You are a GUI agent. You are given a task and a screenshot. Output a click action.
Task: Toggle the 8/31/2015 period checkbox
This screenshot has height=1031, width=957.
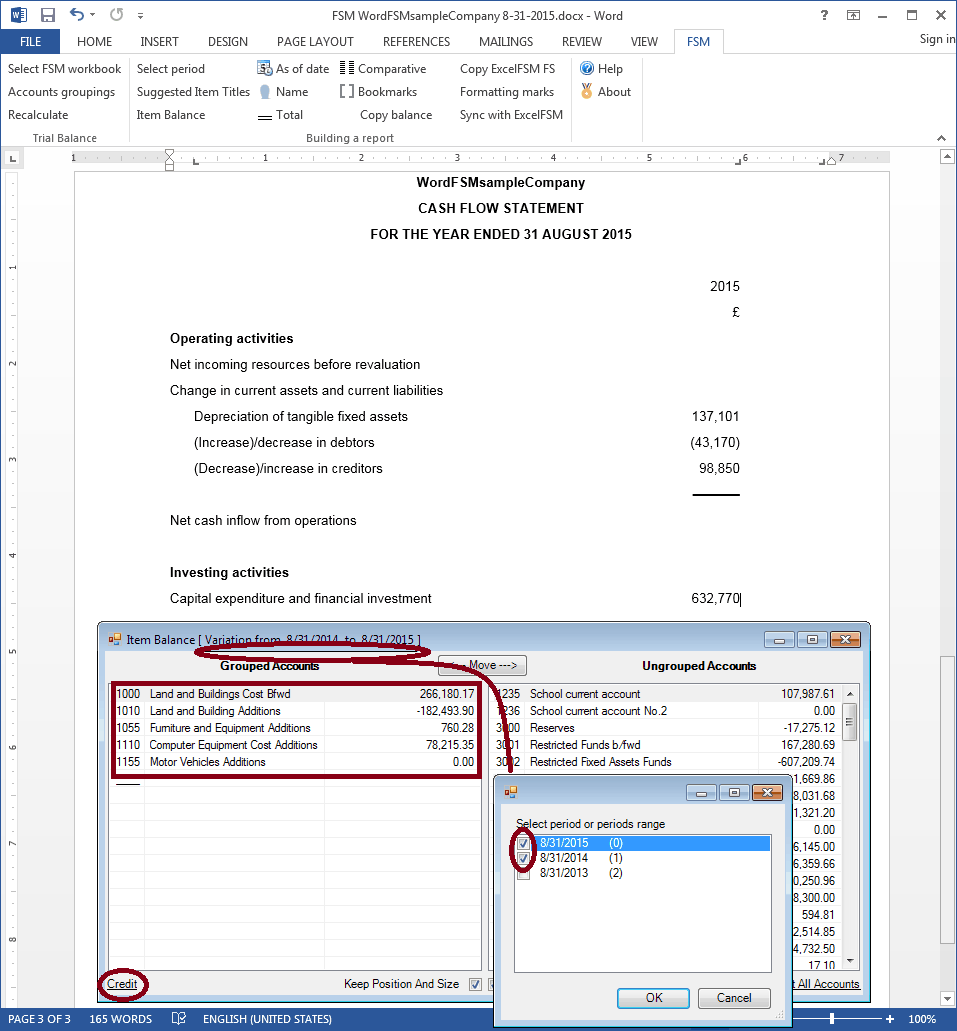[524, 843]
